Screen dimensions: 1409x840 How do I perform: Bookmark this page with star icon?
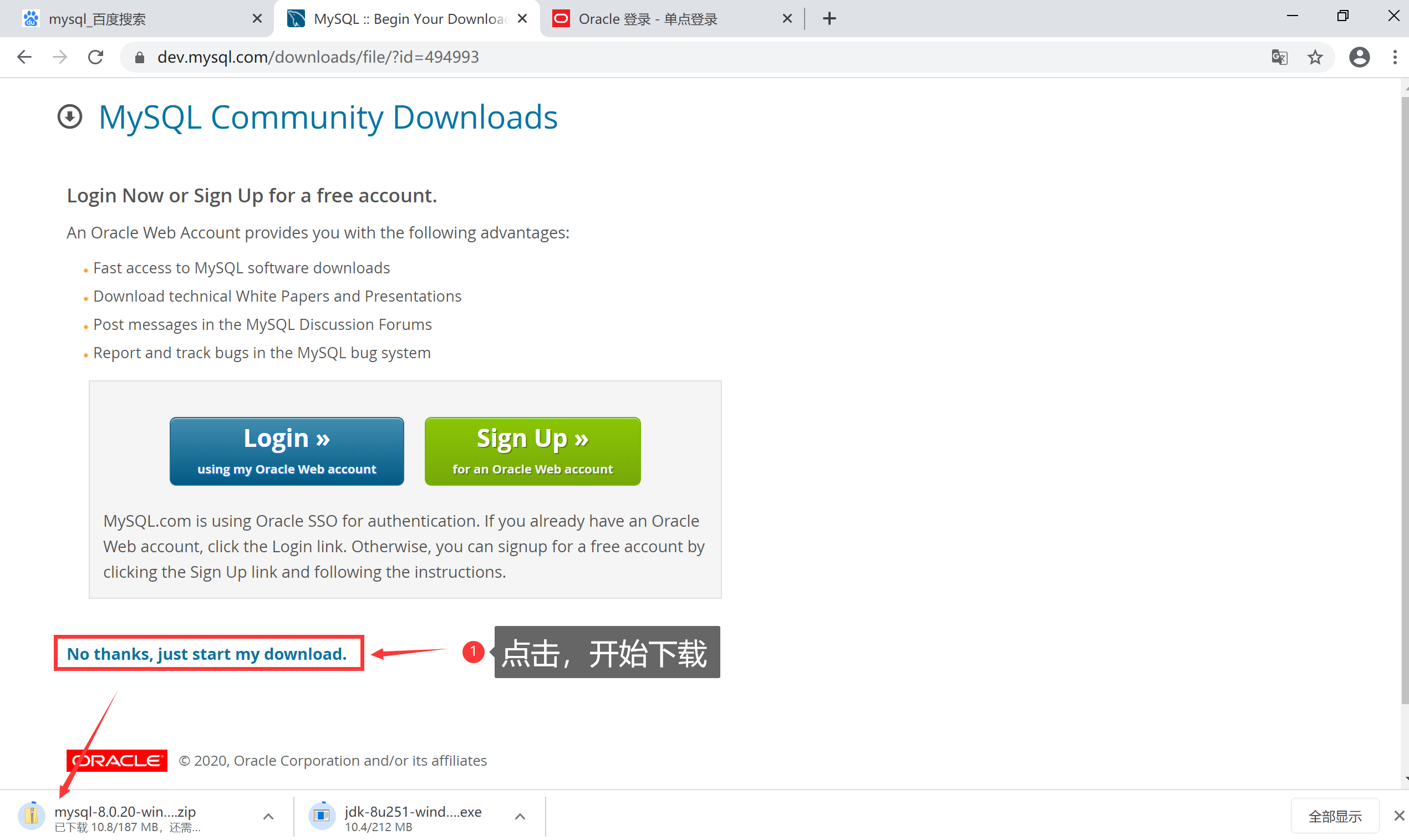click(x=1315, y=57)
